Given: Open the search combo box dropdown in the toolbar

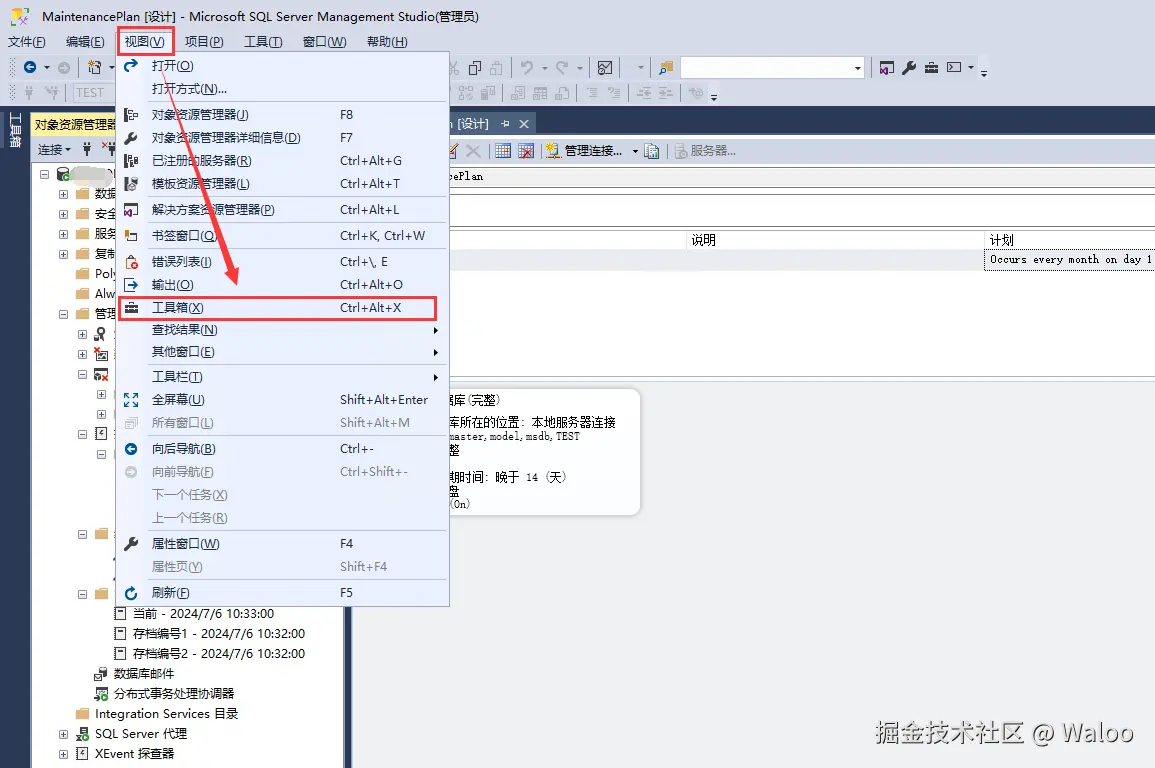Looking at the screenshot, I should pyautogui.click(x=857, y=68).
